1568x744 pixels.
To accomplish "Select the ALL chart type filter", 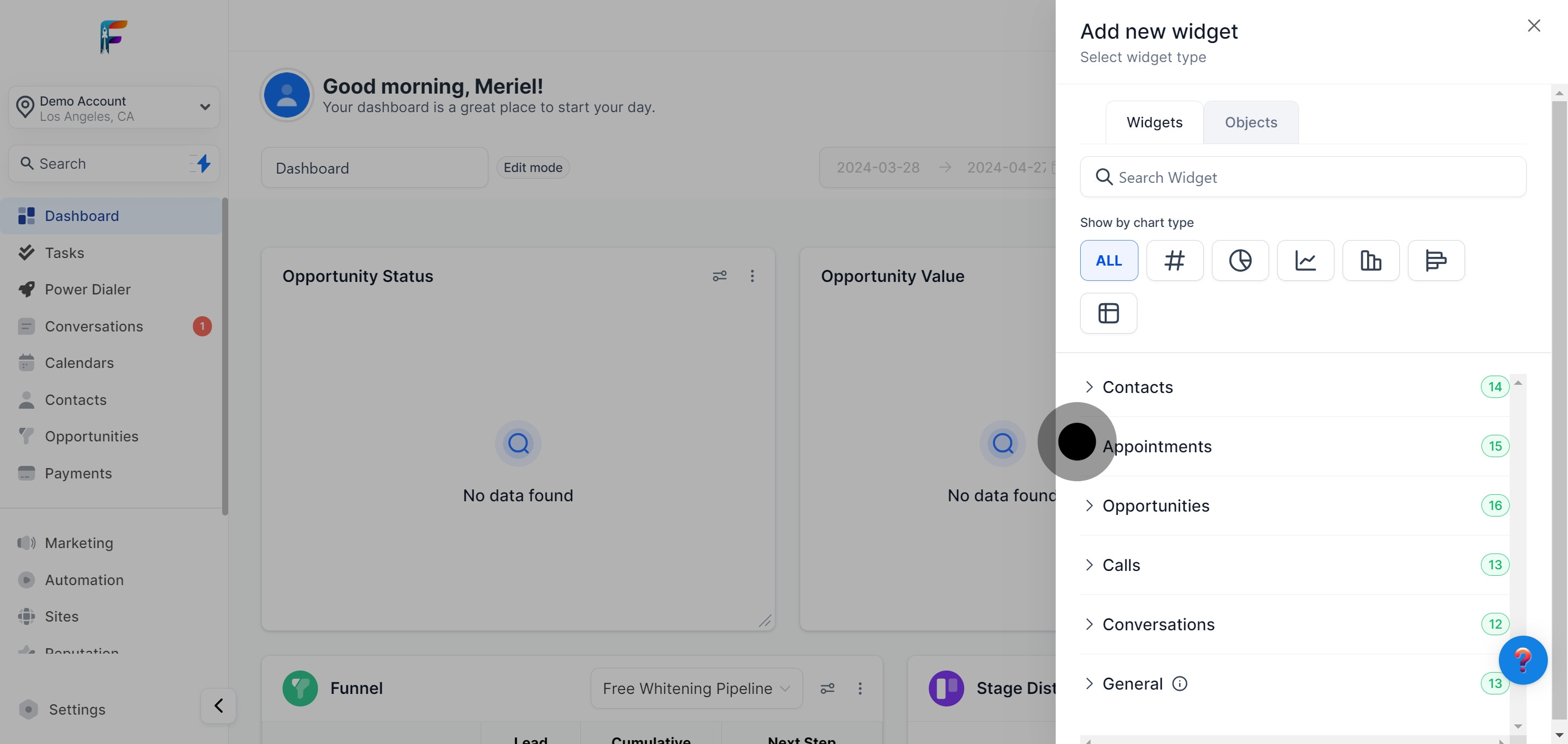I will (1108, 260).
